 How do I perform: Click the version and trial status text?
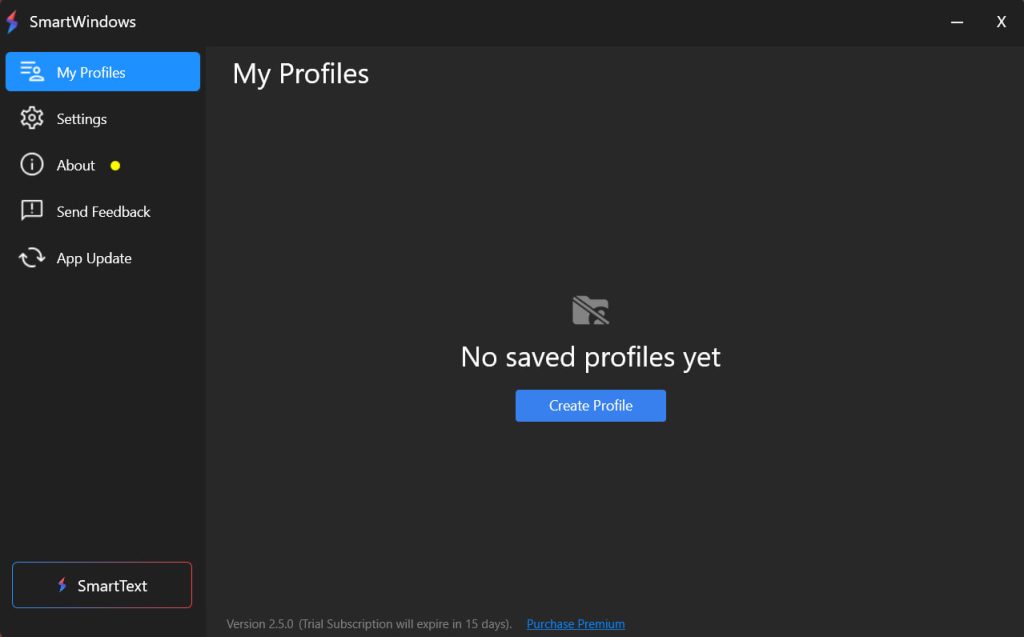tap(369, 624)
